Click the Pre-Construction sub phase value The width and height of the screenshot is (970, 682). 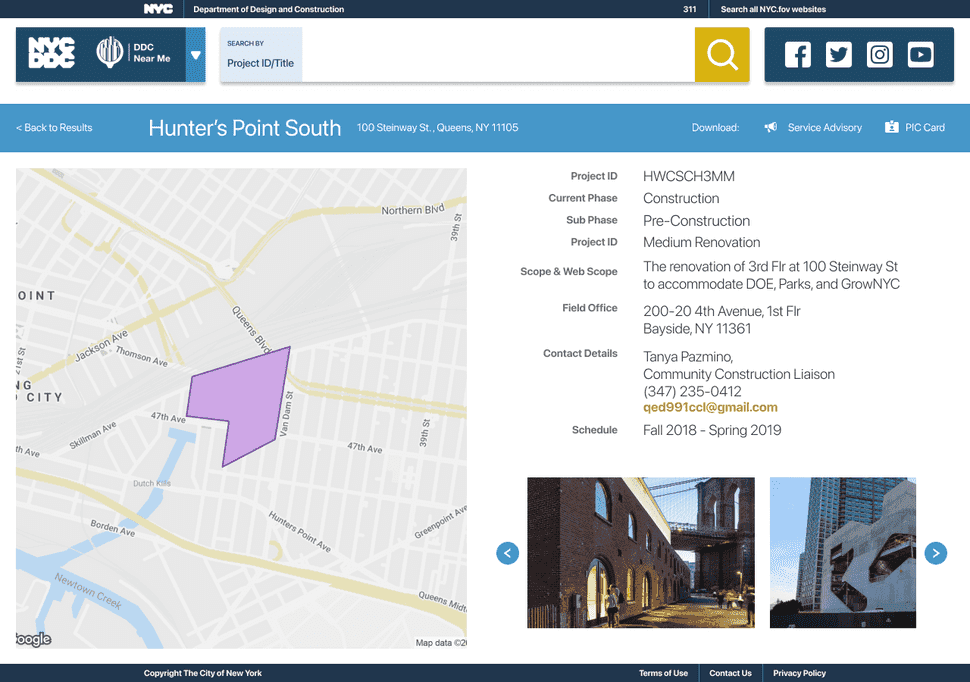pyautogui.click(x=697, y=221)
